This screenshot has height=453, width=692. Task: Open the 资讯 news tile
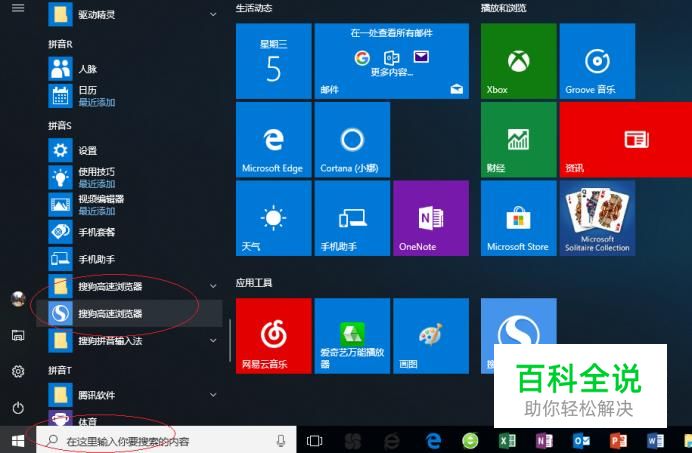626,140
